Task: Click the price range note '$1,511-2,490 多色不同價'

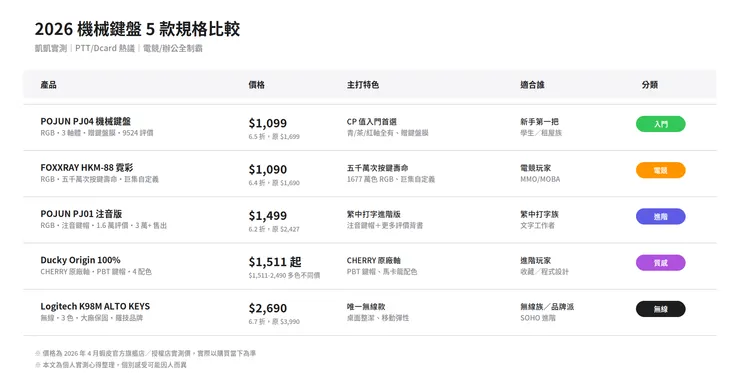Action: click(285, 275)
